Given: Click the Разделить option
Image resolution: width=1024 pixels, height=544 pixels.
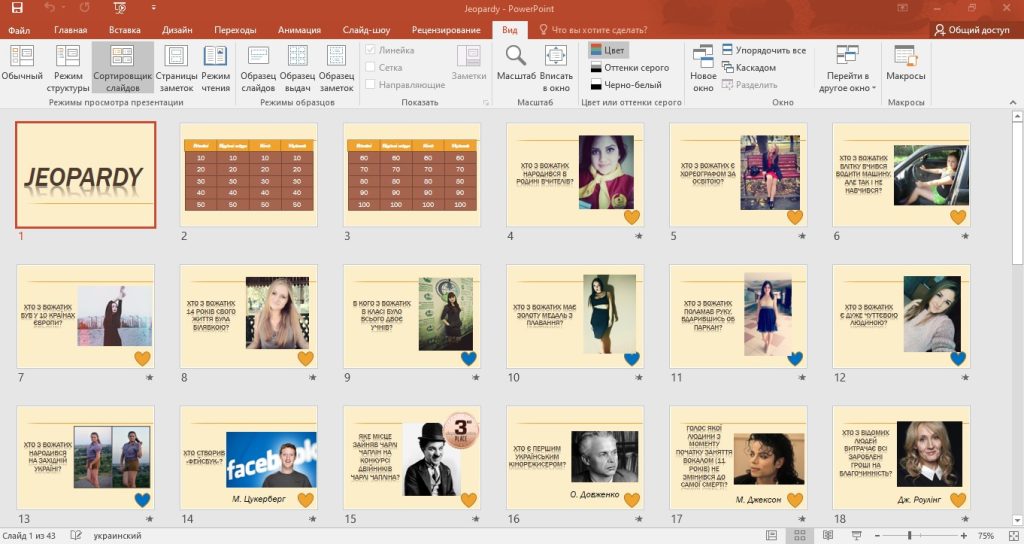Looking at the screenshot, I should [749, 84].
